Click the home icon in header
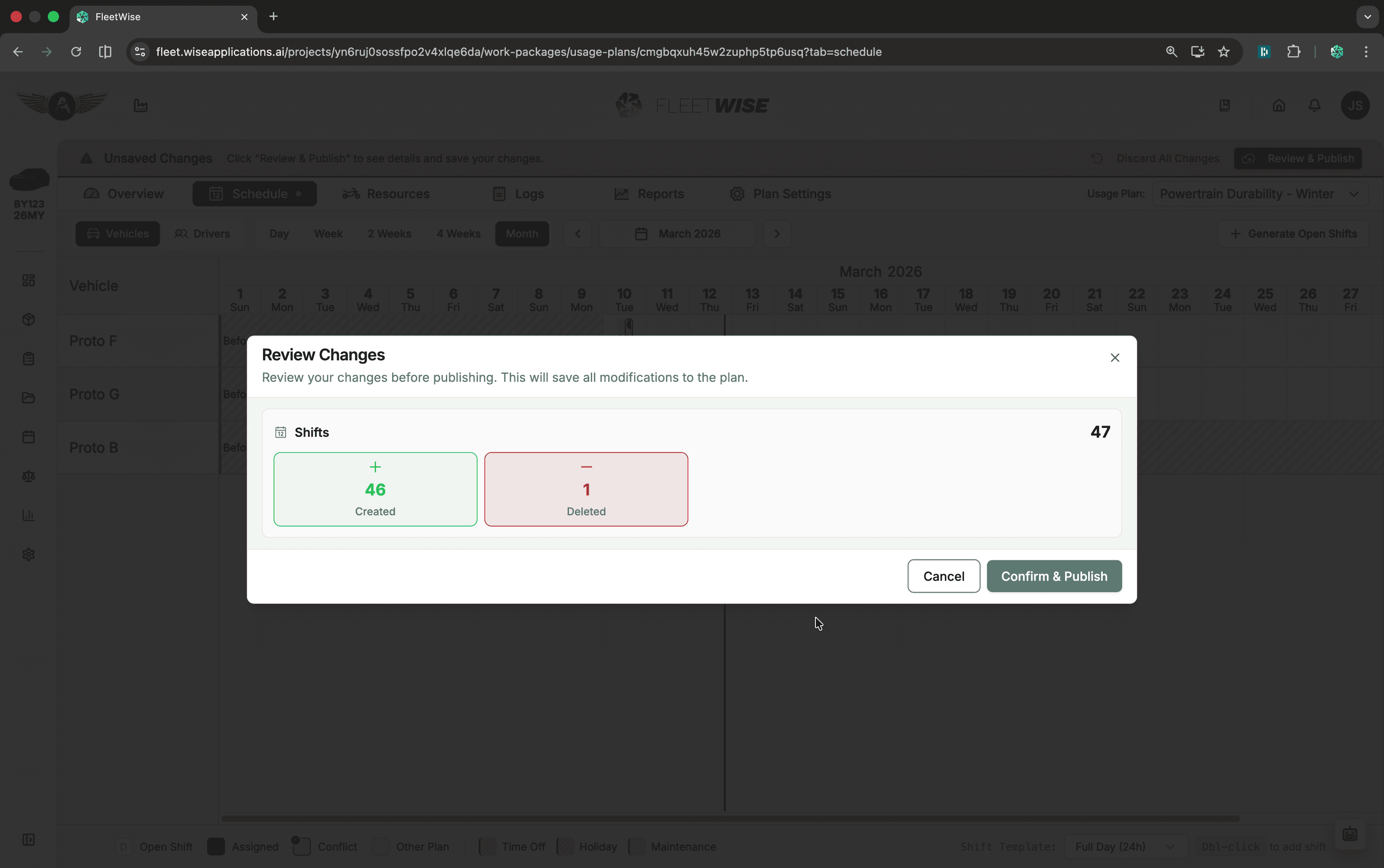 (x=1278, y=106)
